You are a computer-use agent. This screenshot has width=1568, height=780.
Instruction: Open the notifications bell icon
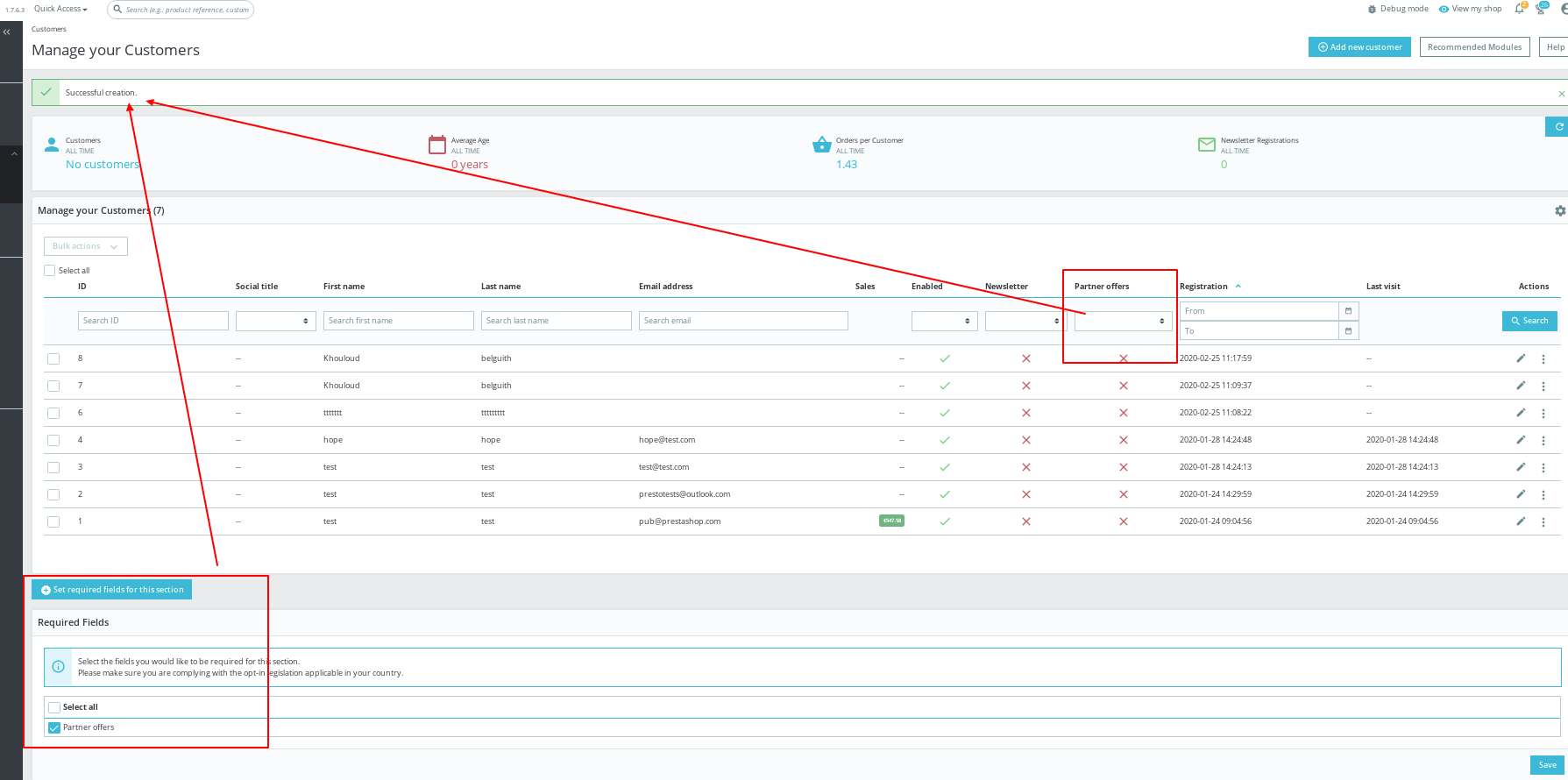[x=1519, y=9]
